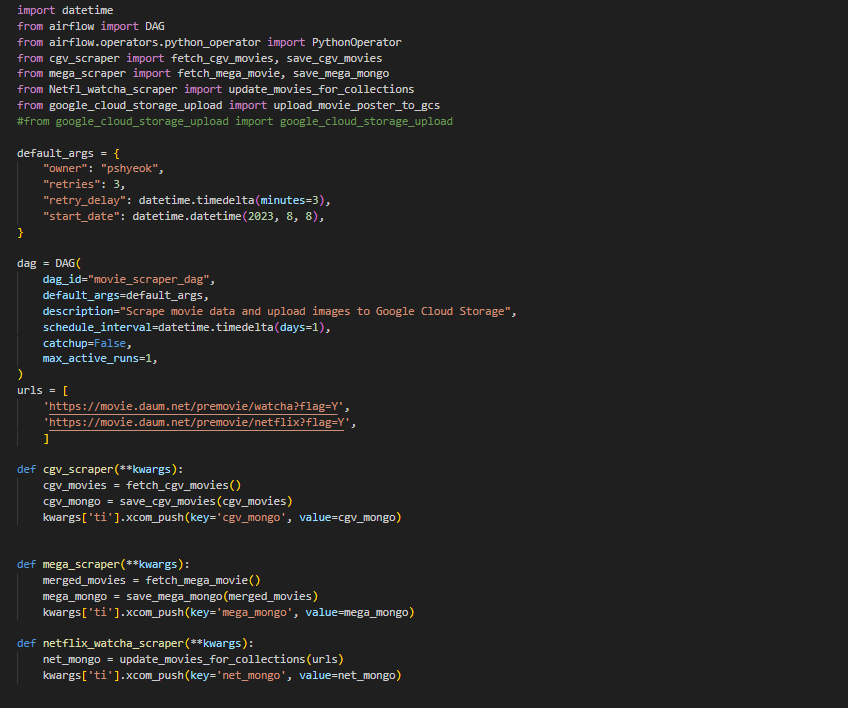Select the save_mega_mongo(merged_movies) call

pos(222,597)
